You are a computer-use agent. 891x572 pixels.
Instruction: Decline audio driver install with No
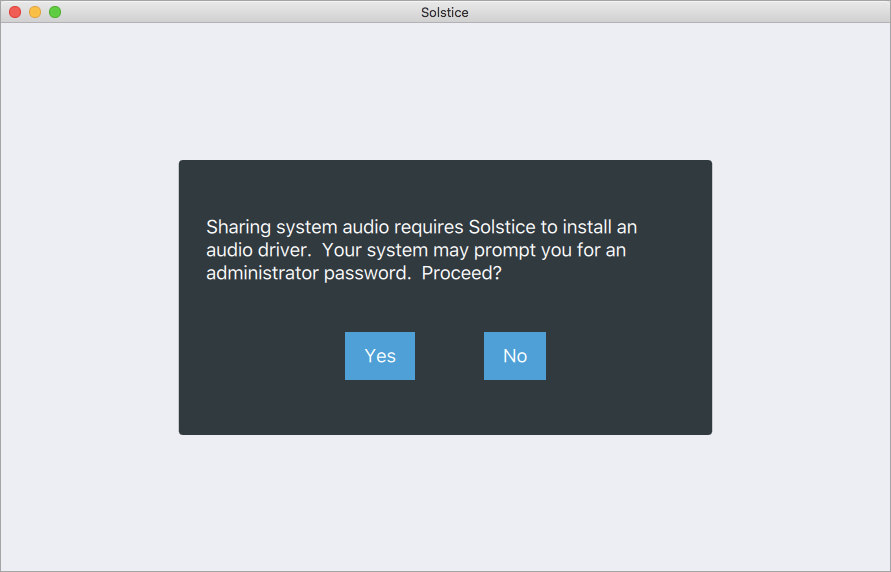[515, 356]
